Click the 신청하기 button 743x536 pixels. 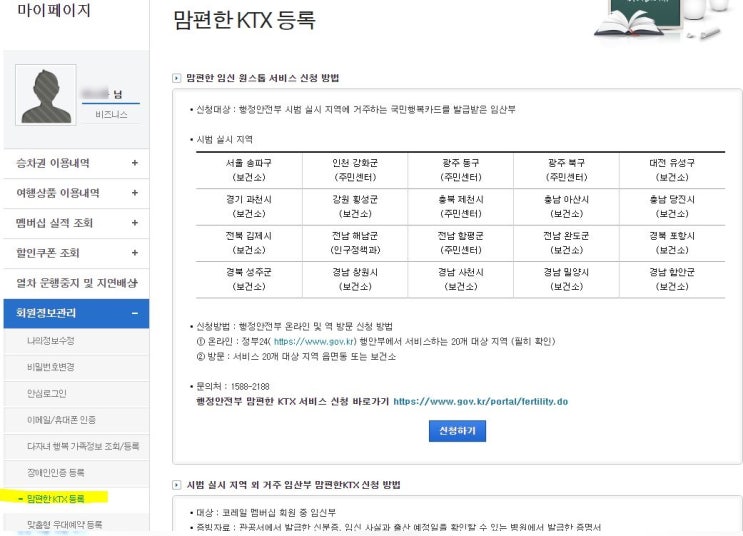(457, 431)
